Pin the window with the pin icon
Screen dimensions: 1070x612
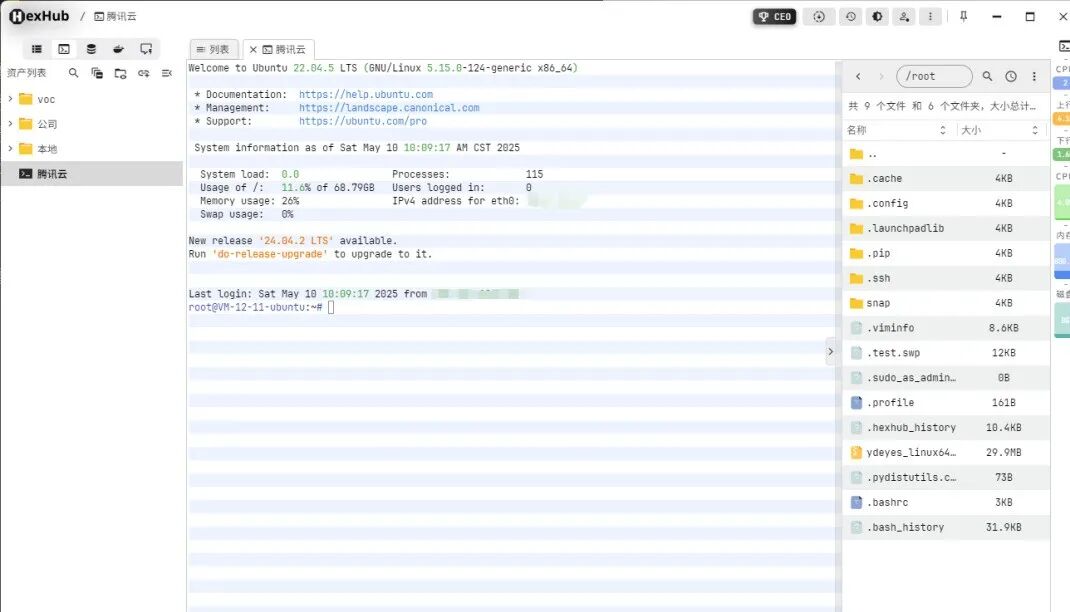[964, 16]
